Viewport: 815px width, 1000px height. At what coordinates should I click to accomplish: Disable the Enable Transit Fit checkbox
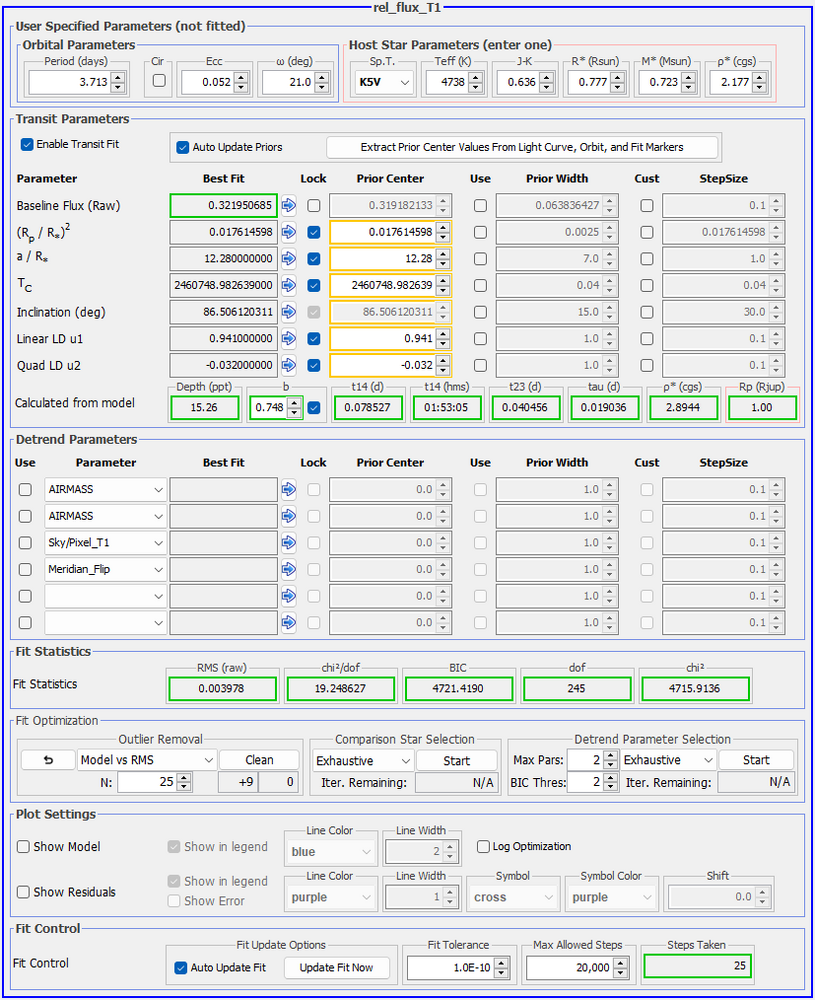click(24, 143)
